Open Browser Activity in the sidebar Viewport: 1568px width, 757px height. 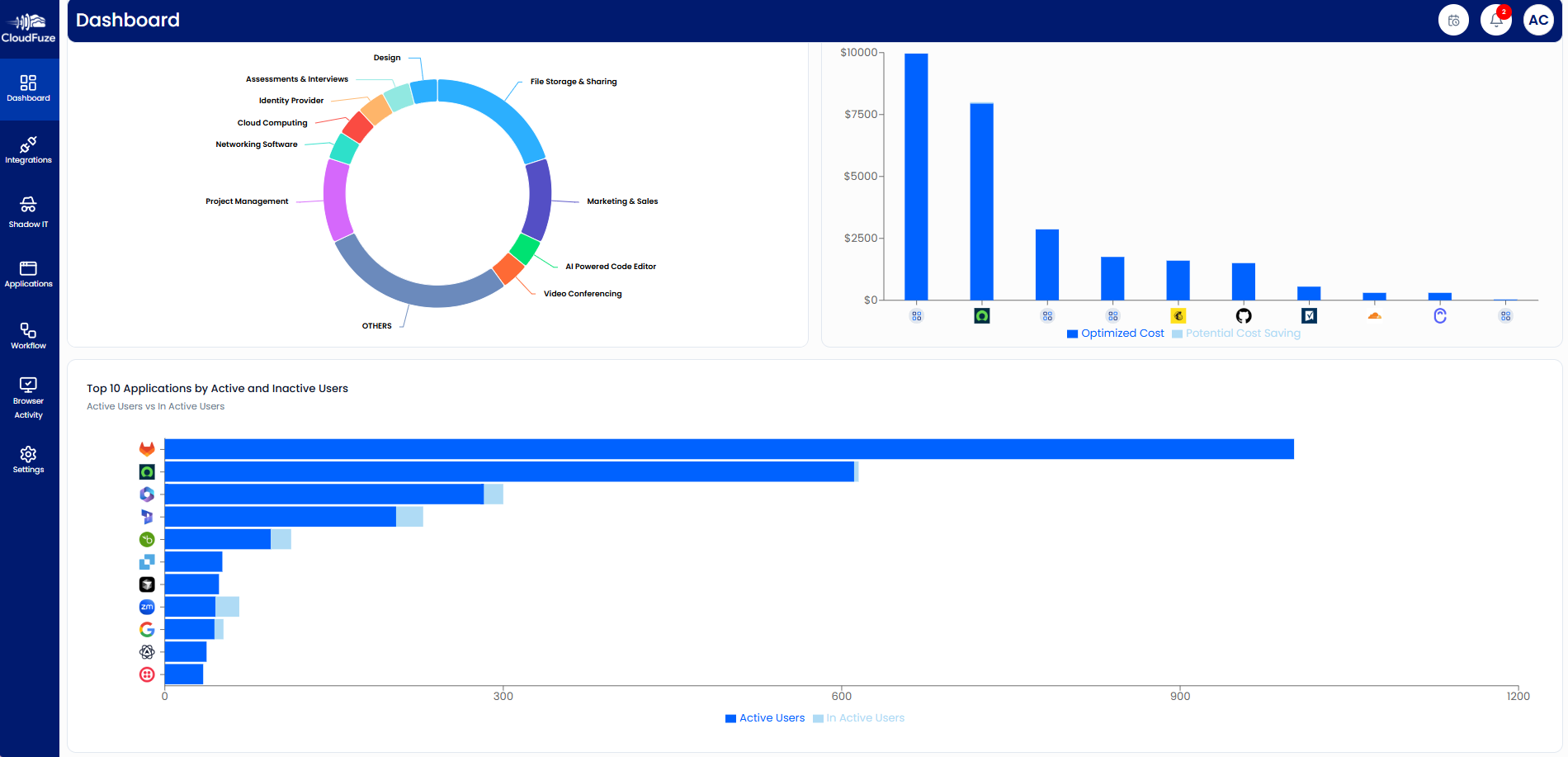coord(29,397)
